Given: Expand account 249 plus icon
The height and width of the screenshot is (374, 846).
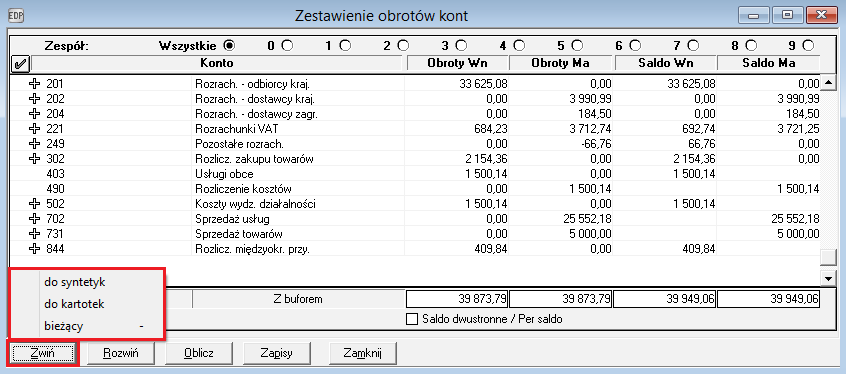Looking at the screenshot, I should coord(35,144).
